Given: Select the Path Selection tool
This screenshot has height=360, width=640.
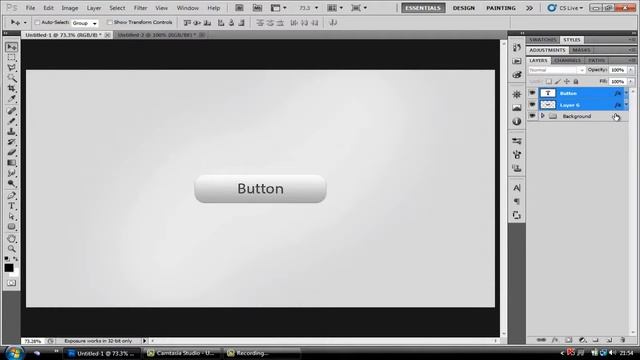Looking at the screenshot, I should coord(11,216).
